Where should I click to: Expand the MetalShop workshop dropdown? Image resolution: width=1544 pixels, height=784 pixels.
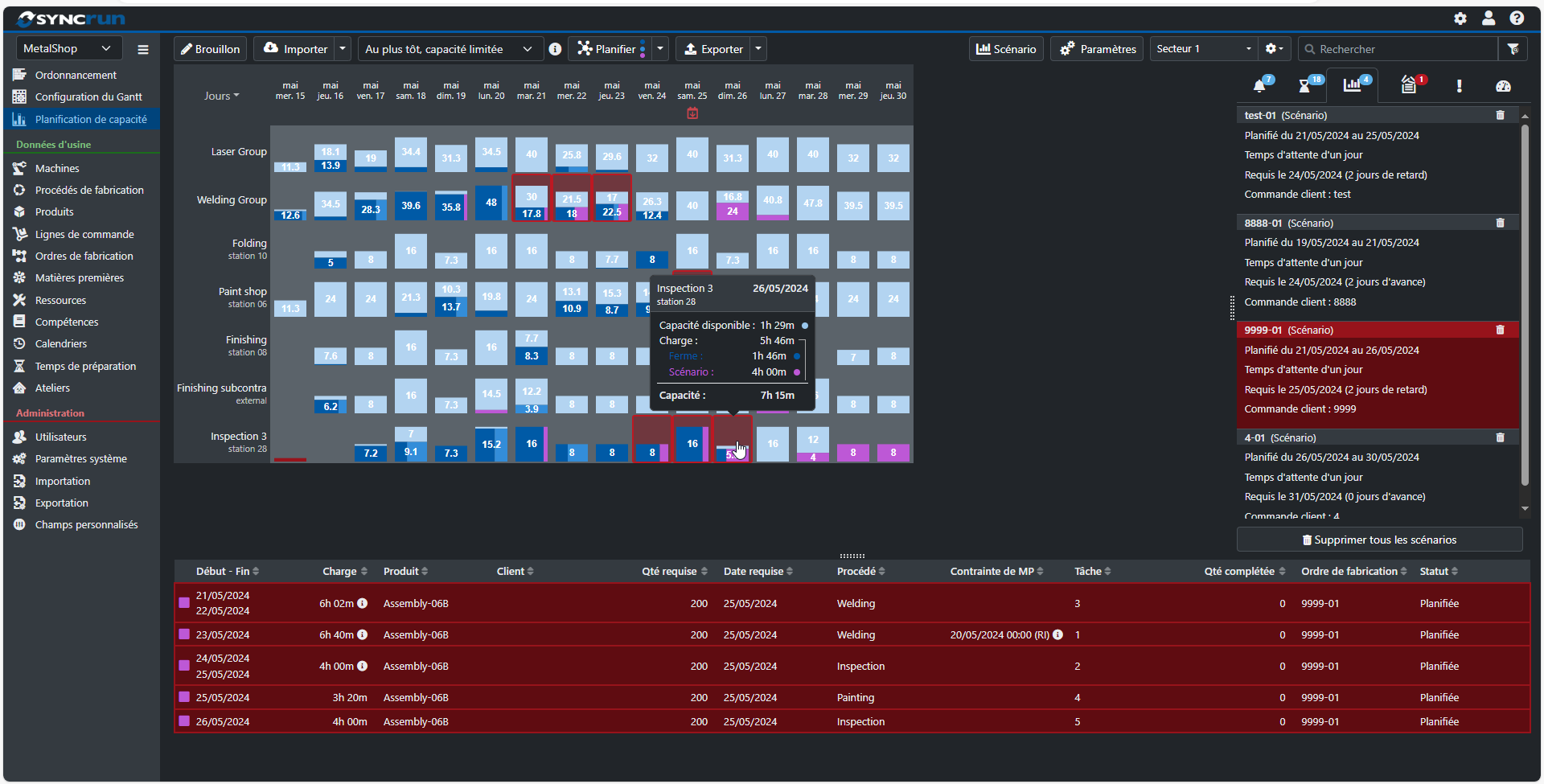pyautogui.click(x=69, y=48)
